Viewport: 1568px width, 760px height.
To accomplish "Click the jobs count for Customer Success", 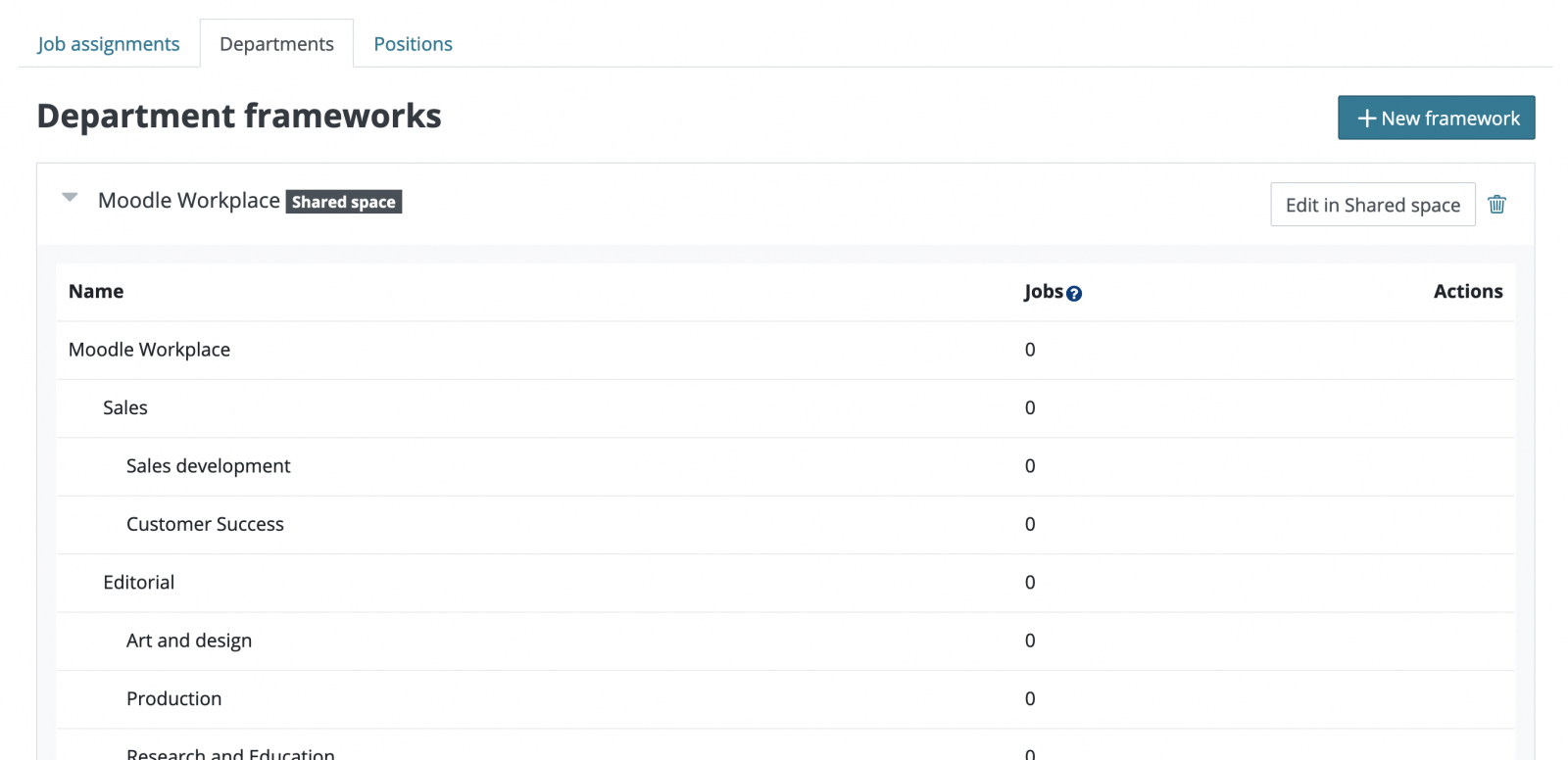I will (1030, 524).
